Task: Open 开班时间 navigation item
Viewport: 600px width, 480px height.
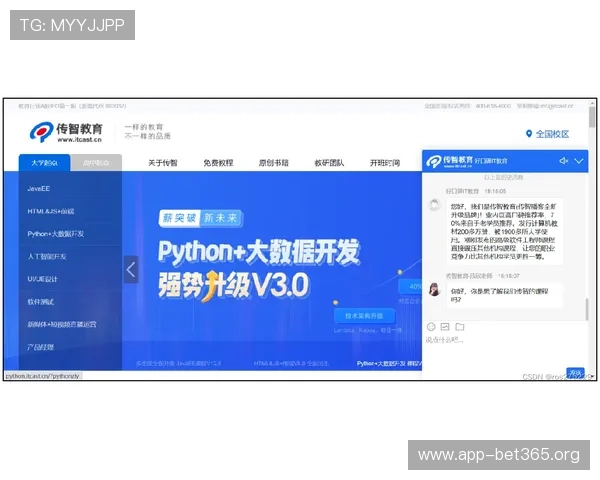Action: [x=385, y=163]
